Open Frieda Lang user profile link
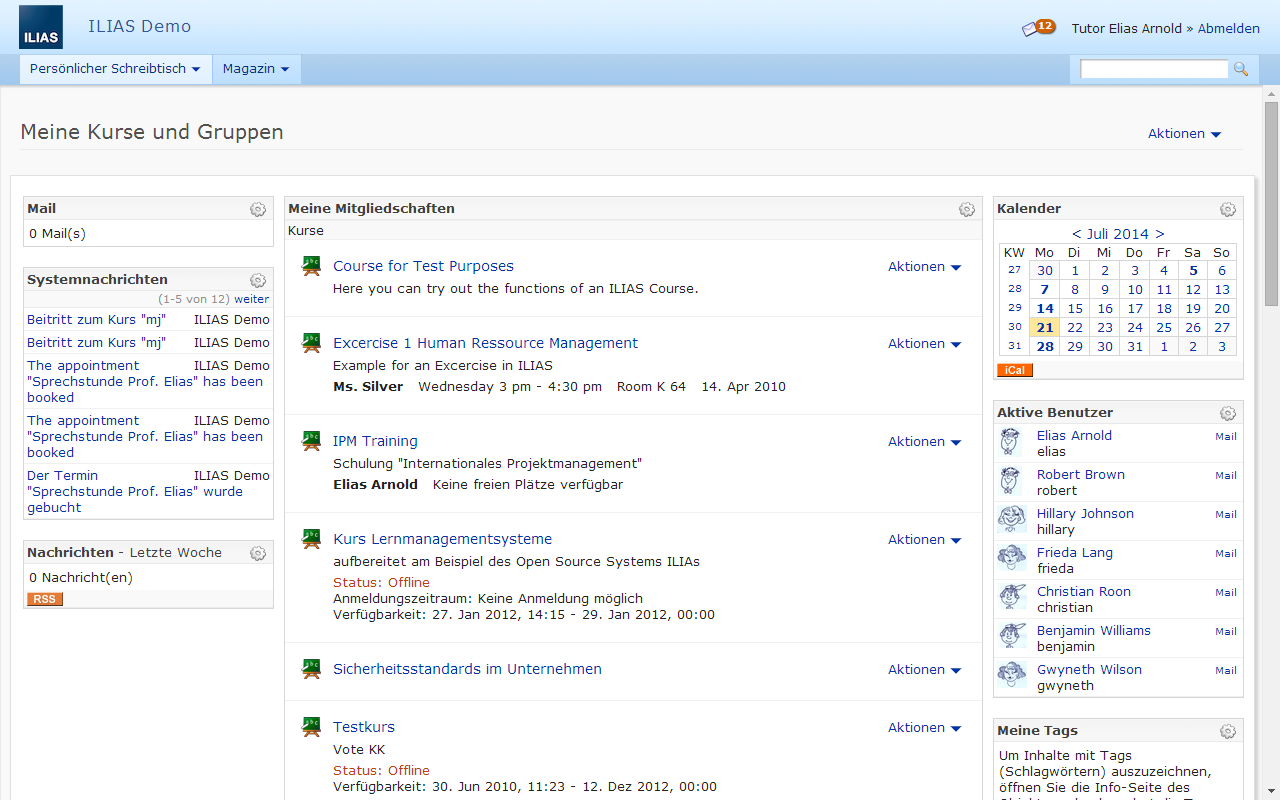Image resolution: width=1280 pixels, height=800 pixels. tap(1075, 552)
